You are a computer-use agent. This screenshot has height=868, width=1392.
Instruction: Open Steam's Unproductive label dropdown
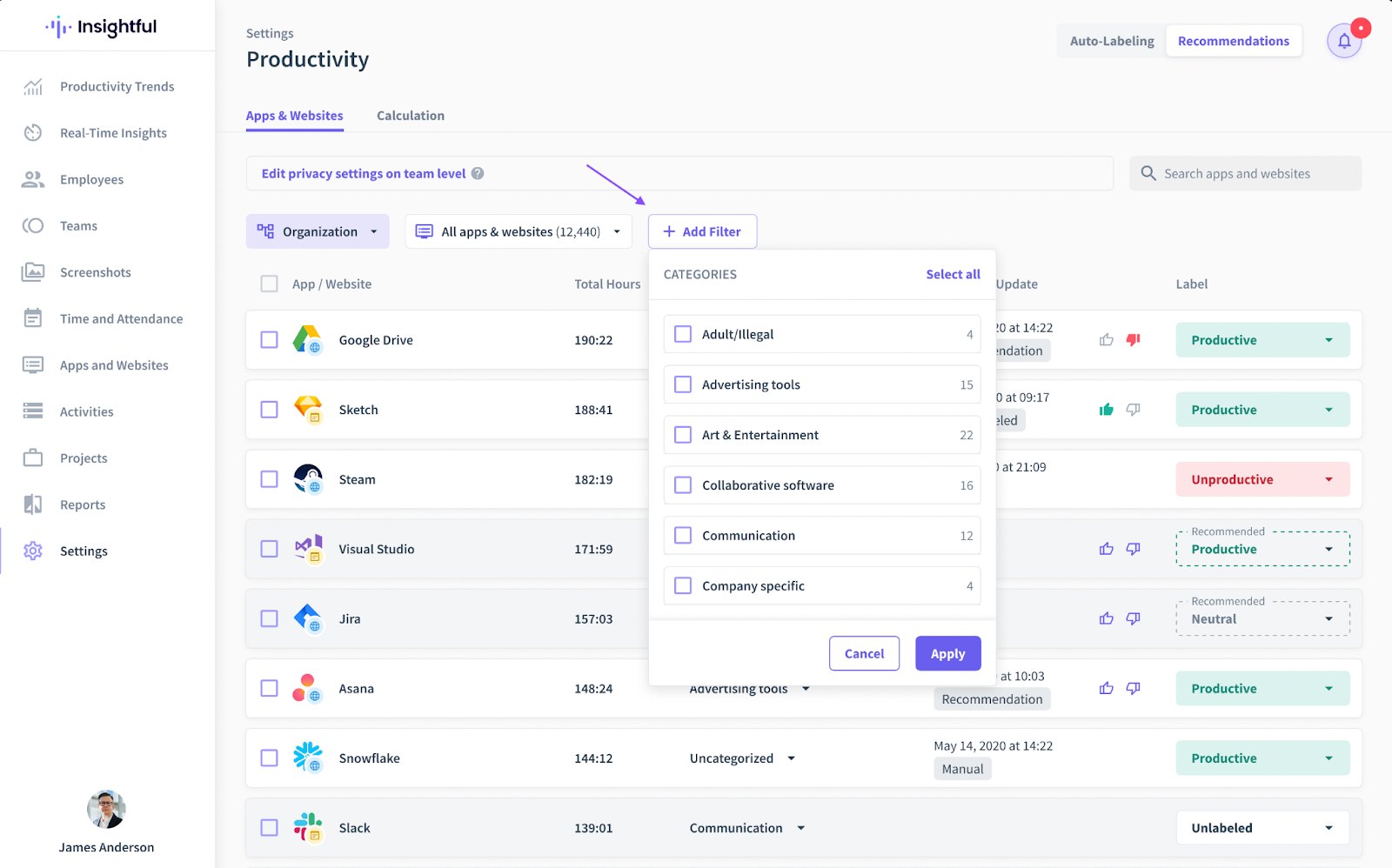pyautogui.click(x=1262, y=479)
